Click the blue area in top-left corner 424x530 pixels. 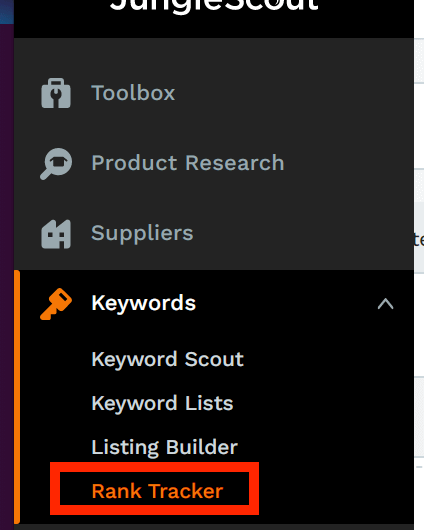(7, 12)
